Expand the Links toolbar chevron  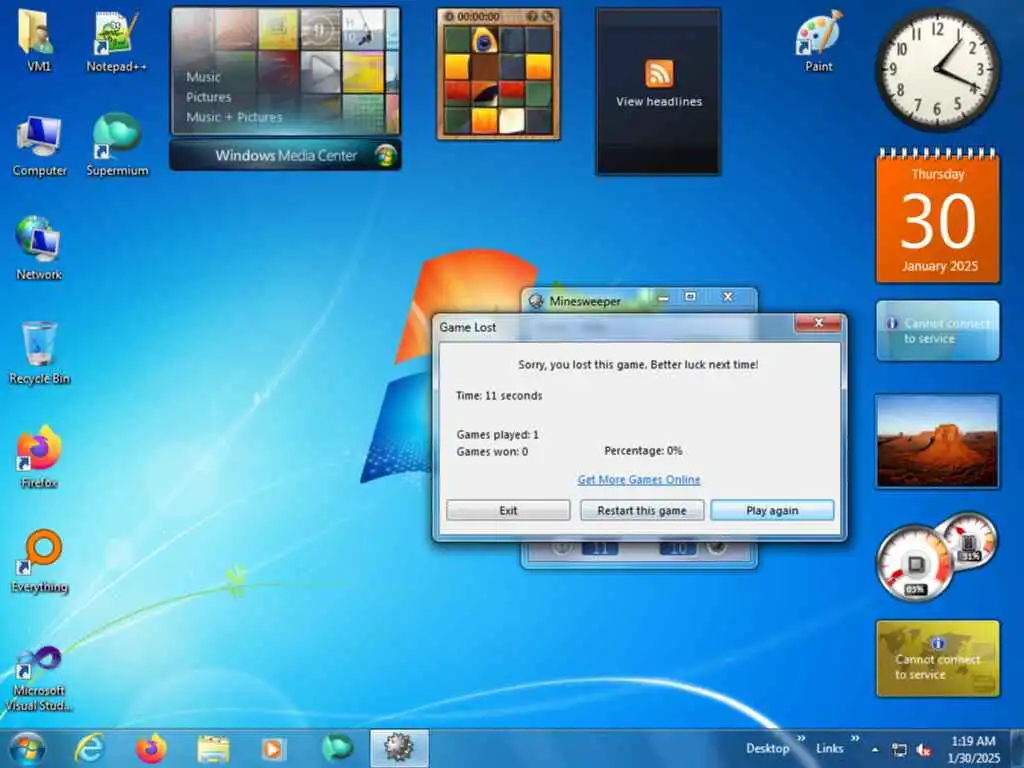(855, 739)
